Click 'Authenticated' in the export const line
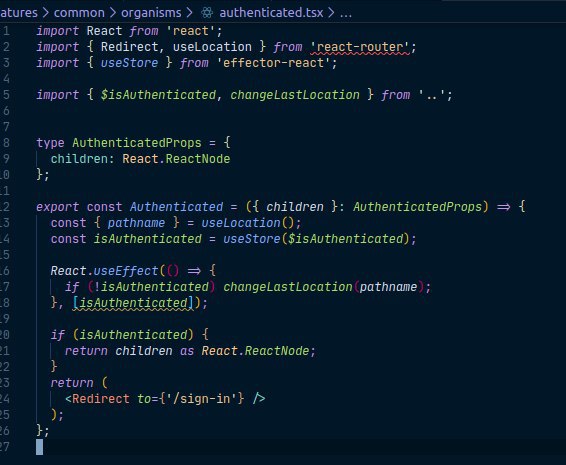The height and width of the screenshot is (465, 566). tap(176, 207)
